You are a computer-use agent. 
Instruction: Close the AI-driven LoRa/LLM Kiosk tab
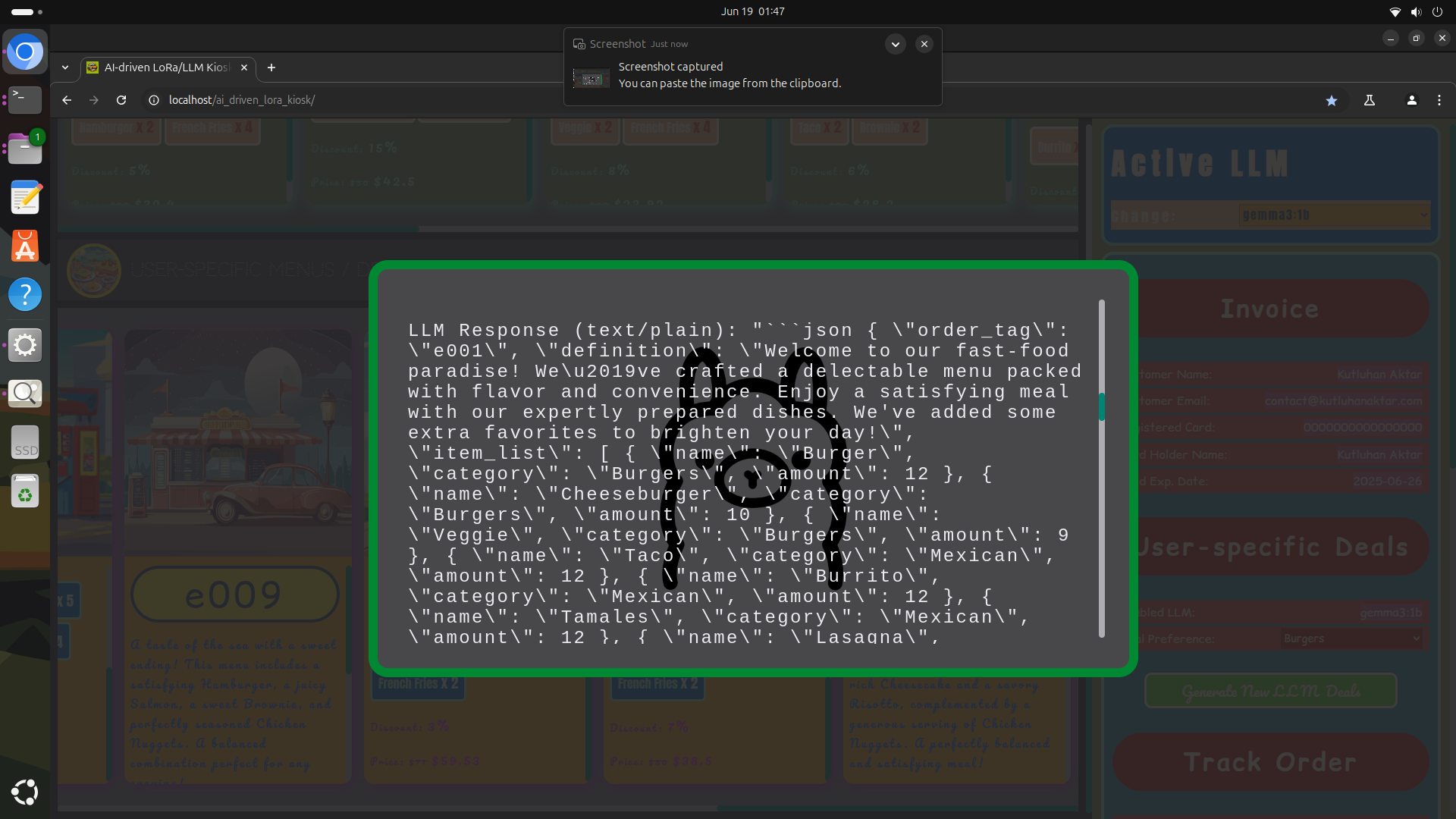[244, 67]
